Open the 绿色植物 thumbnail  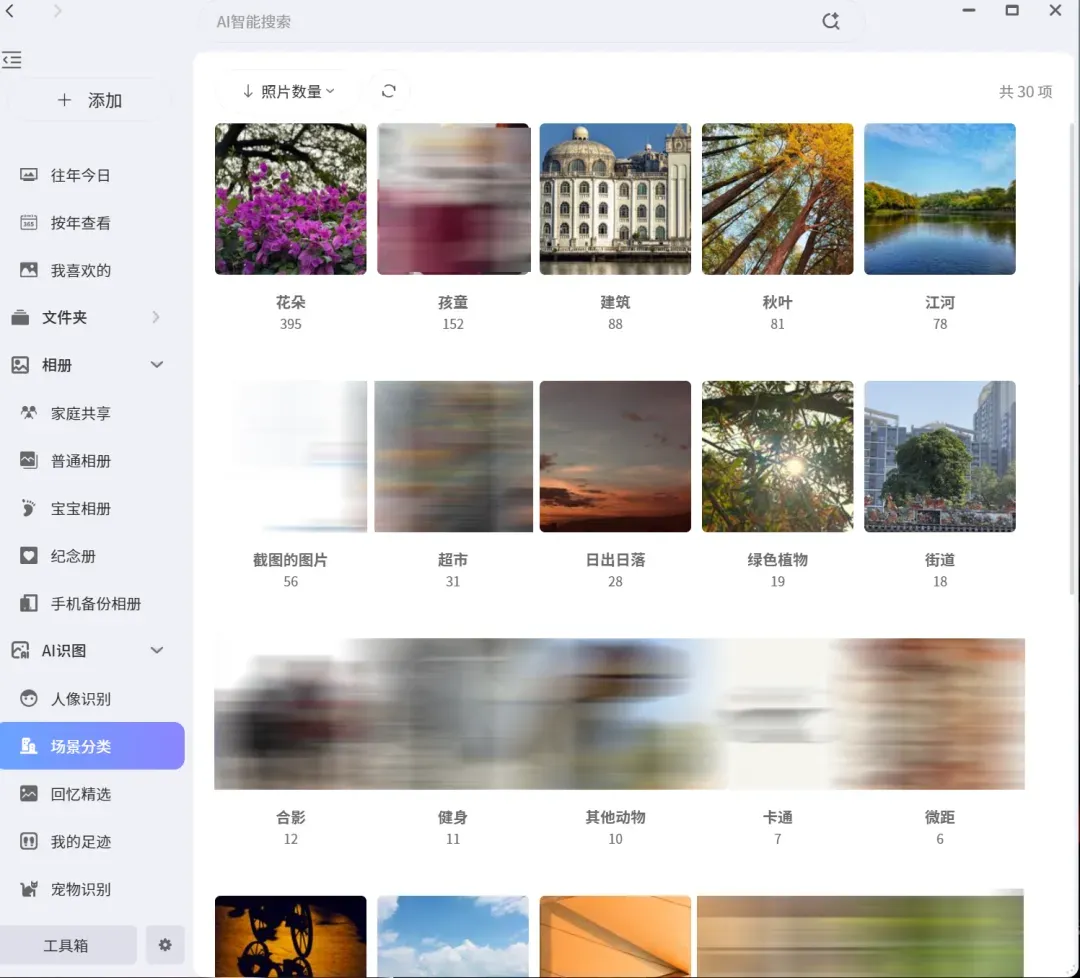[x=778, y=457]
